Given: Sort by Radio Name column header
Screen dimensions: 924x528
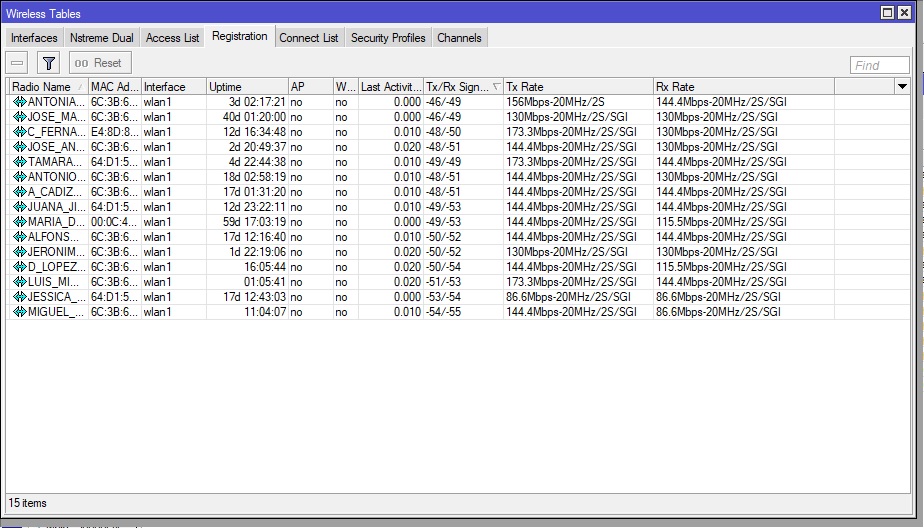Looking at the screenshot, I should [x=47, y=87].
